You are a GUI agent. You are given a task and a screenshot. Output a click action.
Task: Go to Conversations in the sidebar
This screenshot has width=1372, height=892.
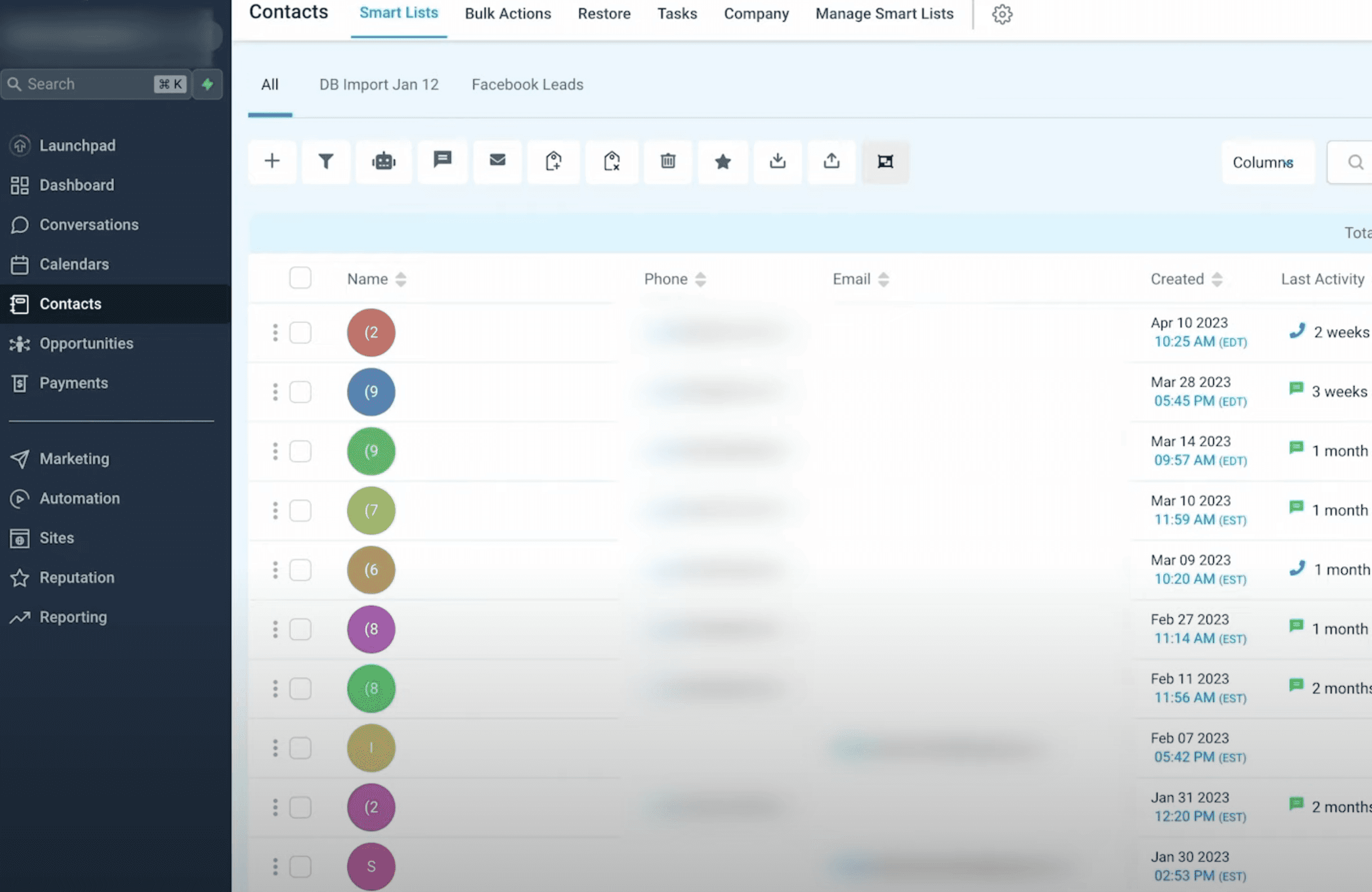click(89, 225)
